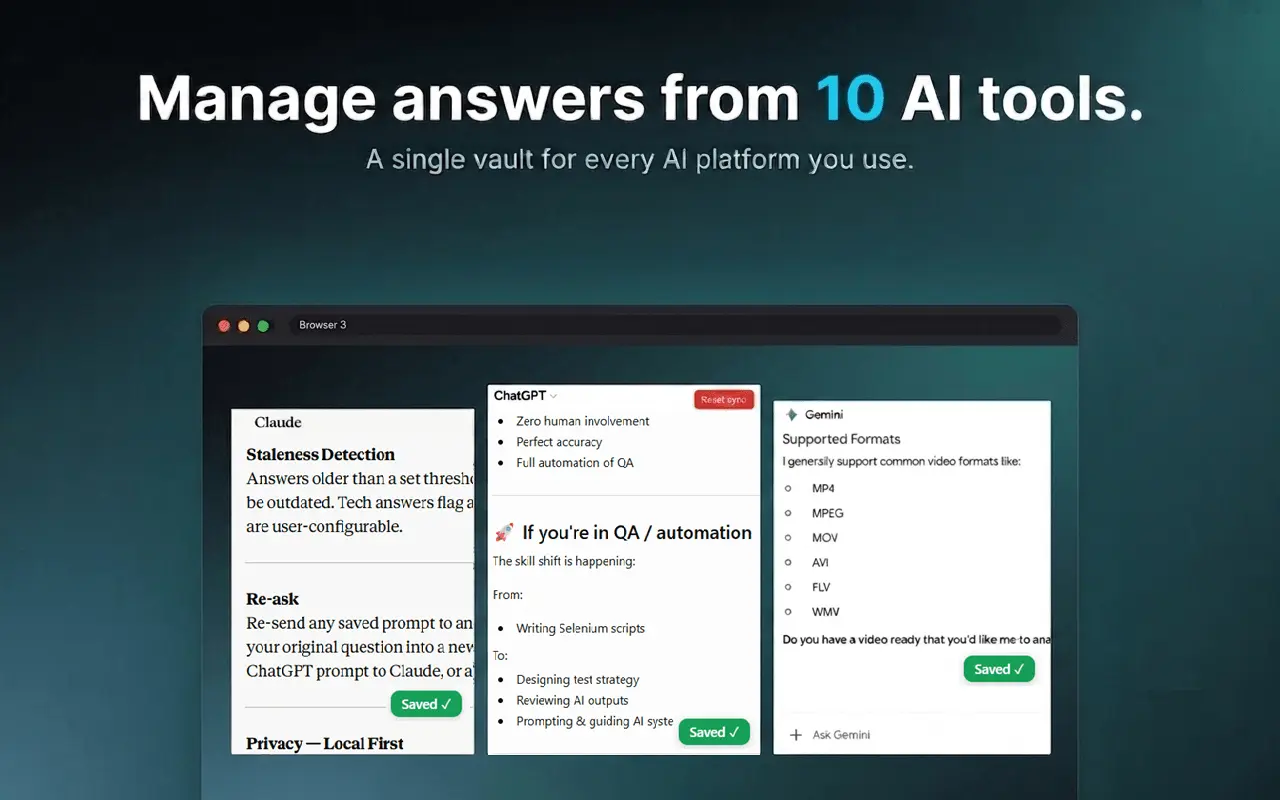Click the Saved button in ChatGPT panel
The image size is (1280, 800).
(x=714, y=732)
